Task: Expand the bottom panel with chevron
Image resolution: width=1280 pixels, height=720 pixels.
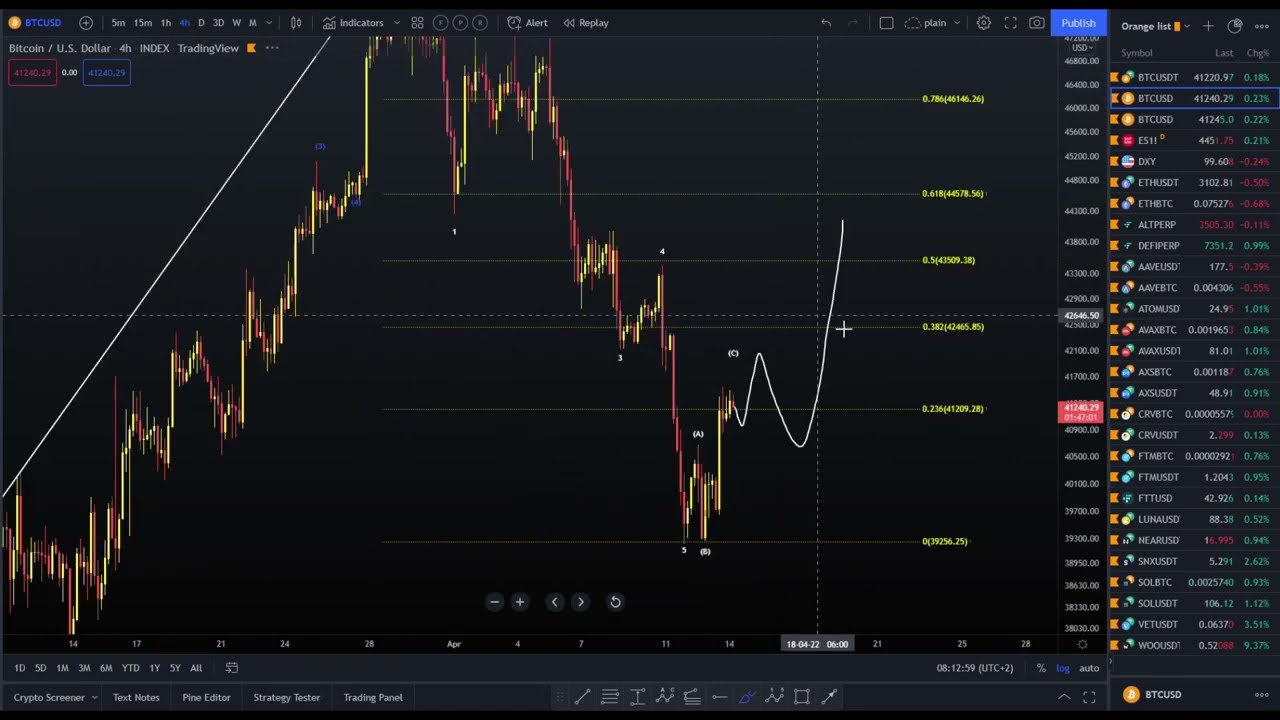Action: (x=1064, y=697)
